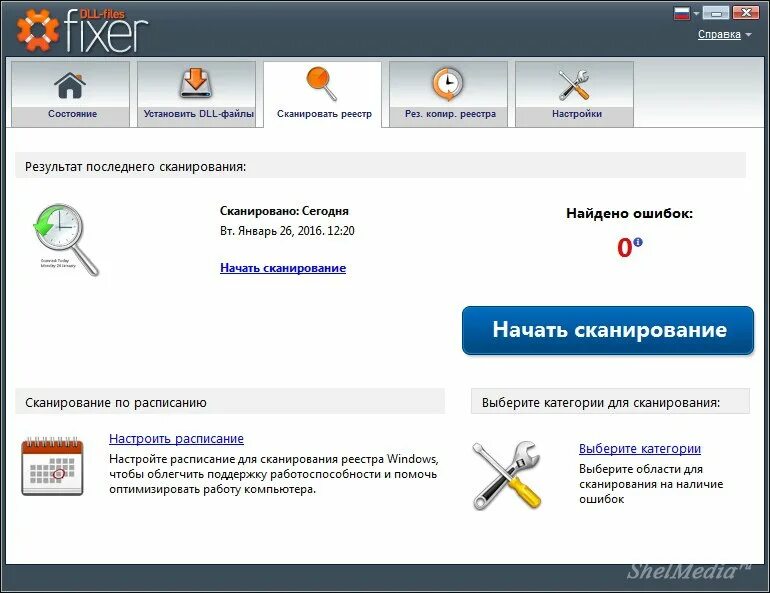The width and height of the screenshot is (770, 593).
Task: Open the Справка help menu
Action: pyautogui.click(x=719, y=34)
